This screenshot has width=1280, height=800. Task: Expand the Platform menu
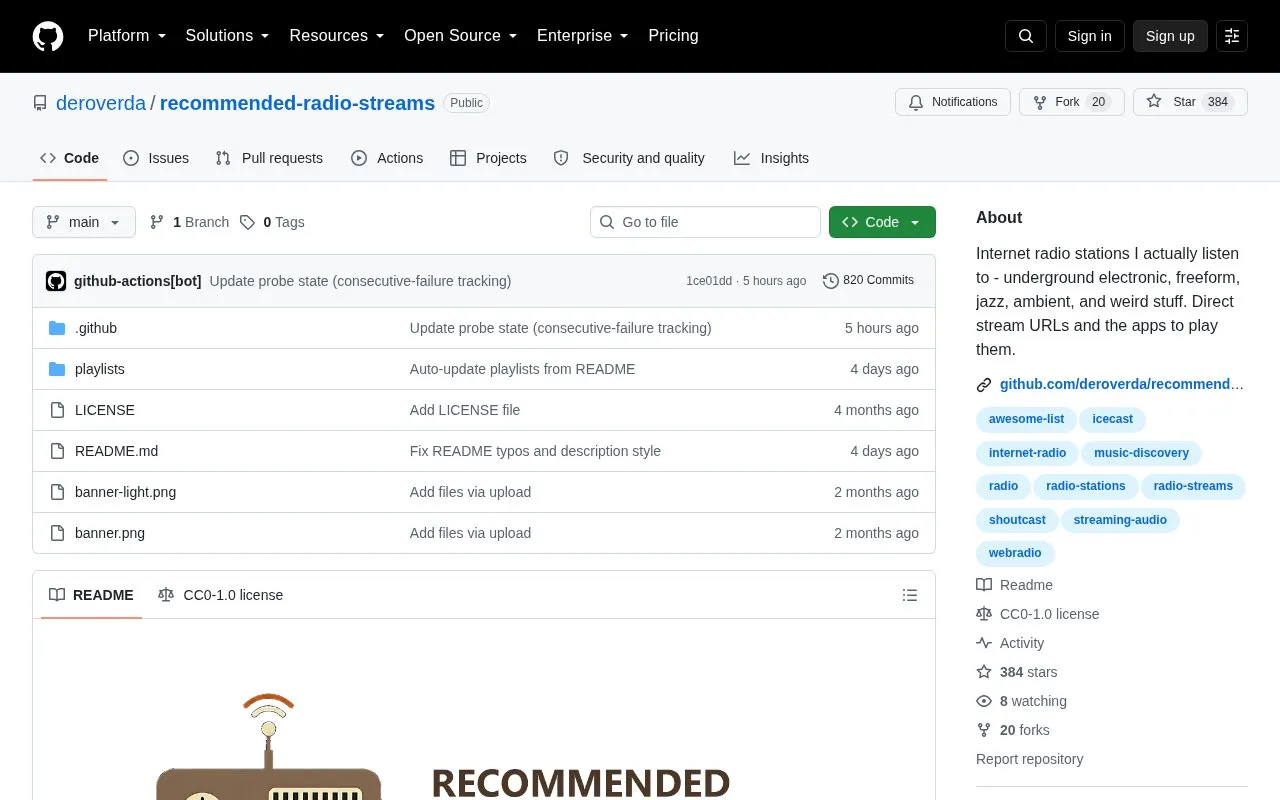coord(127,36)
